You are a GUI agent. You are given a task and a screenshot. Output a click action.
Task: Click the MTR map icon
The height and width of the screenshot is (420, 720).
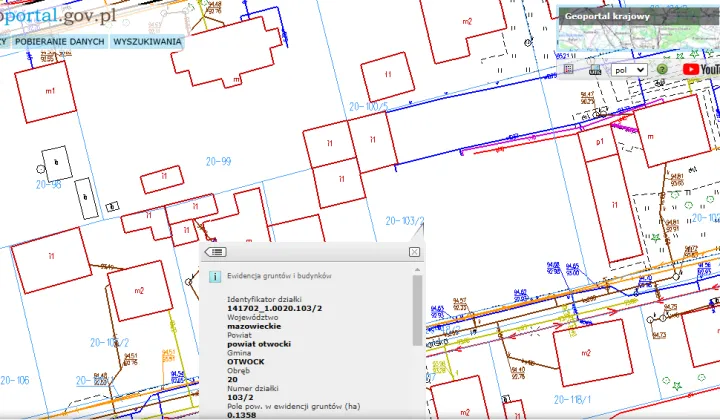click(x=592, y=70)
